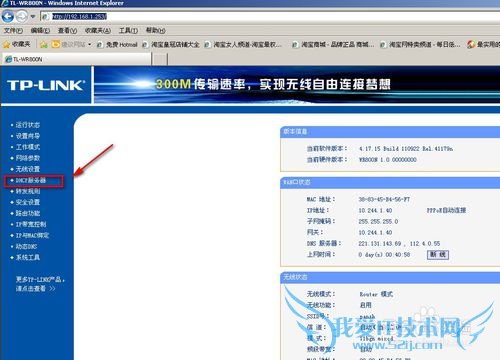500x360 pixels.
Task: Open 网络参数 in the sidebar
Action: click(x=28, y=158)
